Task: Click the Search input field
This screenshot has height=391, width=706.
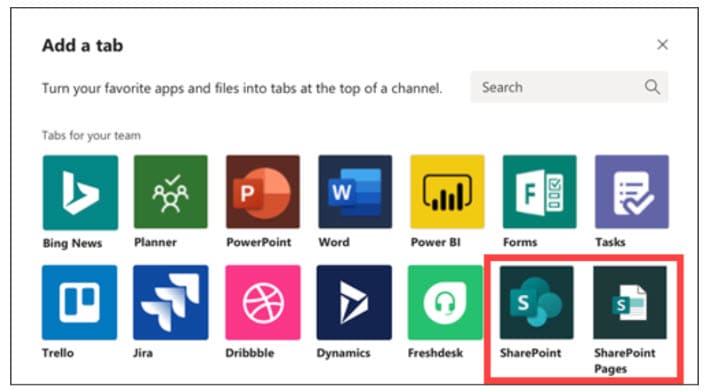Action: coord(569,87)
